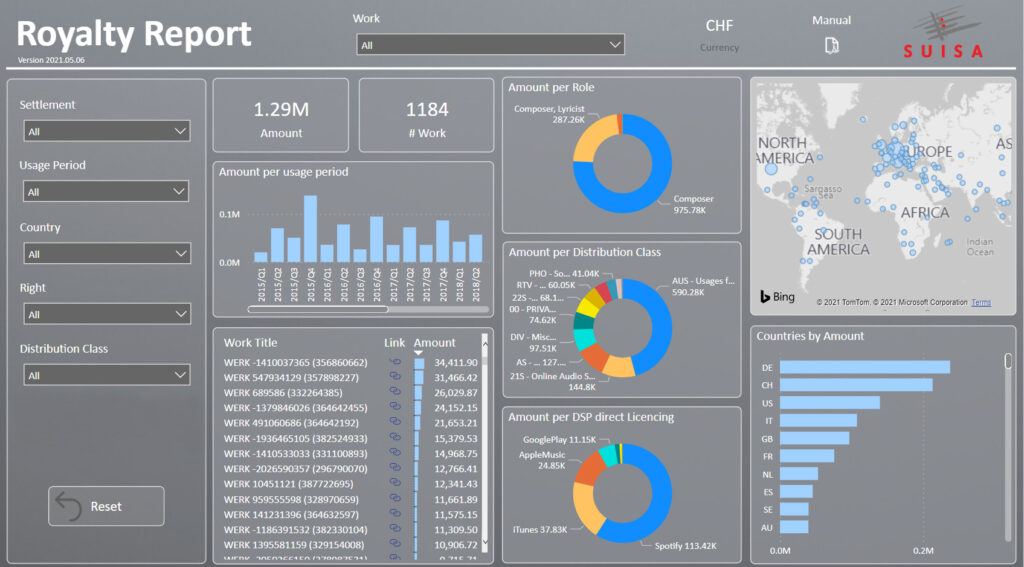Open the Manual document icon

831,45
